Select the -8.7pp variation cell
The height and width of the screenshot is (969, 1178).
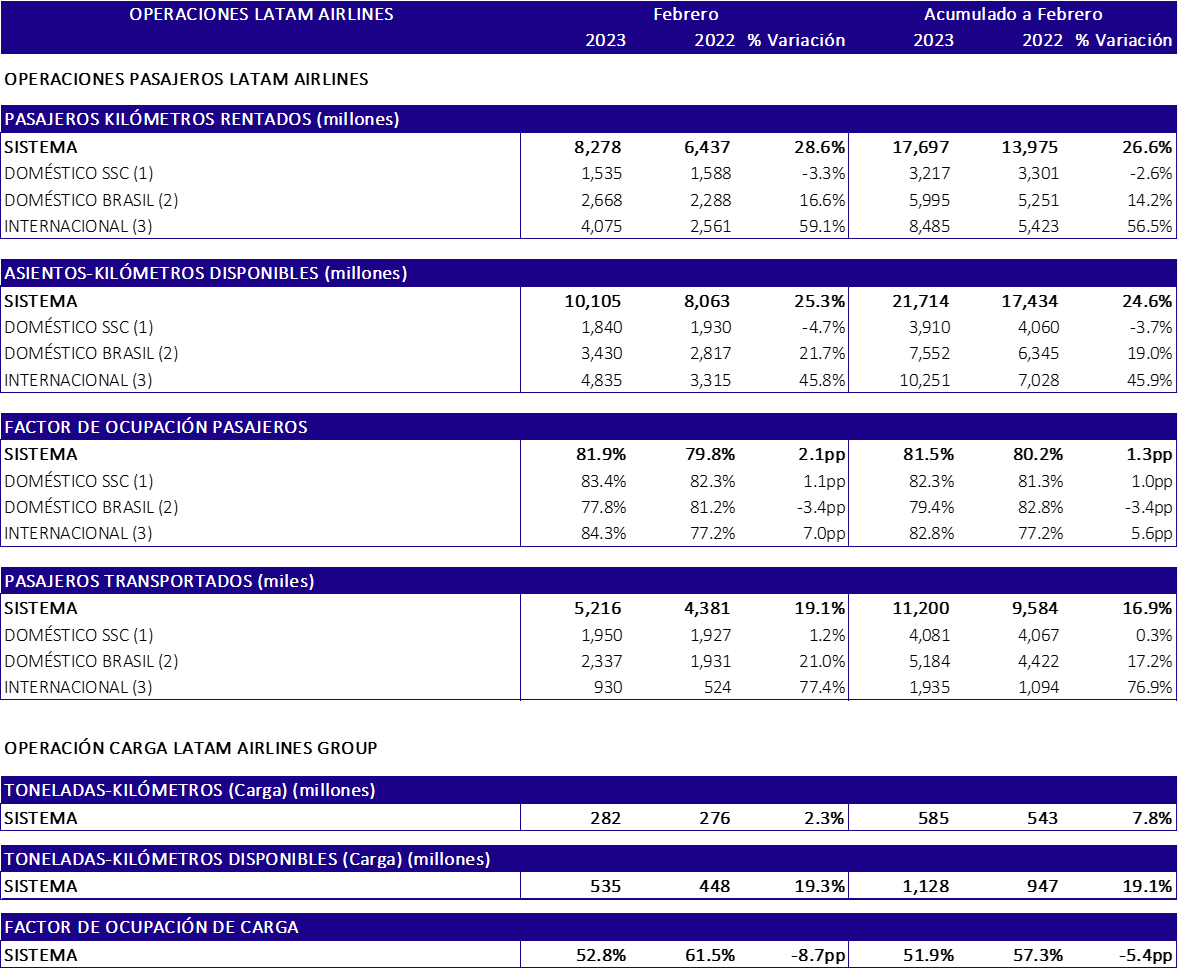818,955
